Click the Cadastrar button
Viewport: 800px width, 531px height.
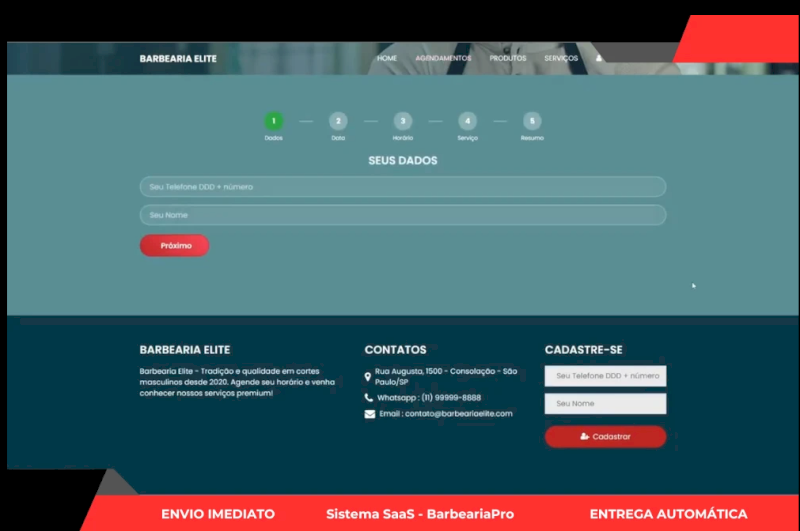[605, 437]
